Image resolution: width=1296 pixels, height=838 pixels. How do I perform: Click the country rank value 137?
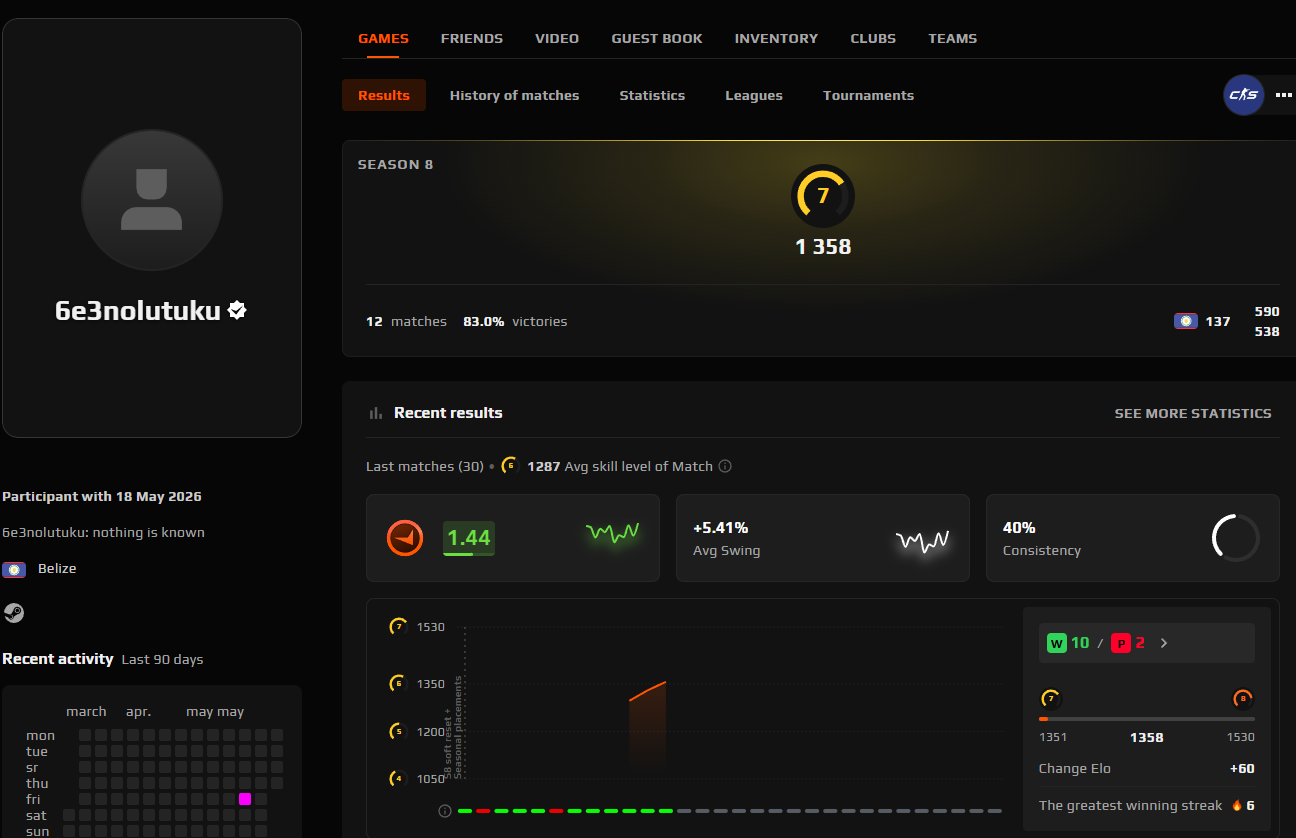pos(1218,321)
